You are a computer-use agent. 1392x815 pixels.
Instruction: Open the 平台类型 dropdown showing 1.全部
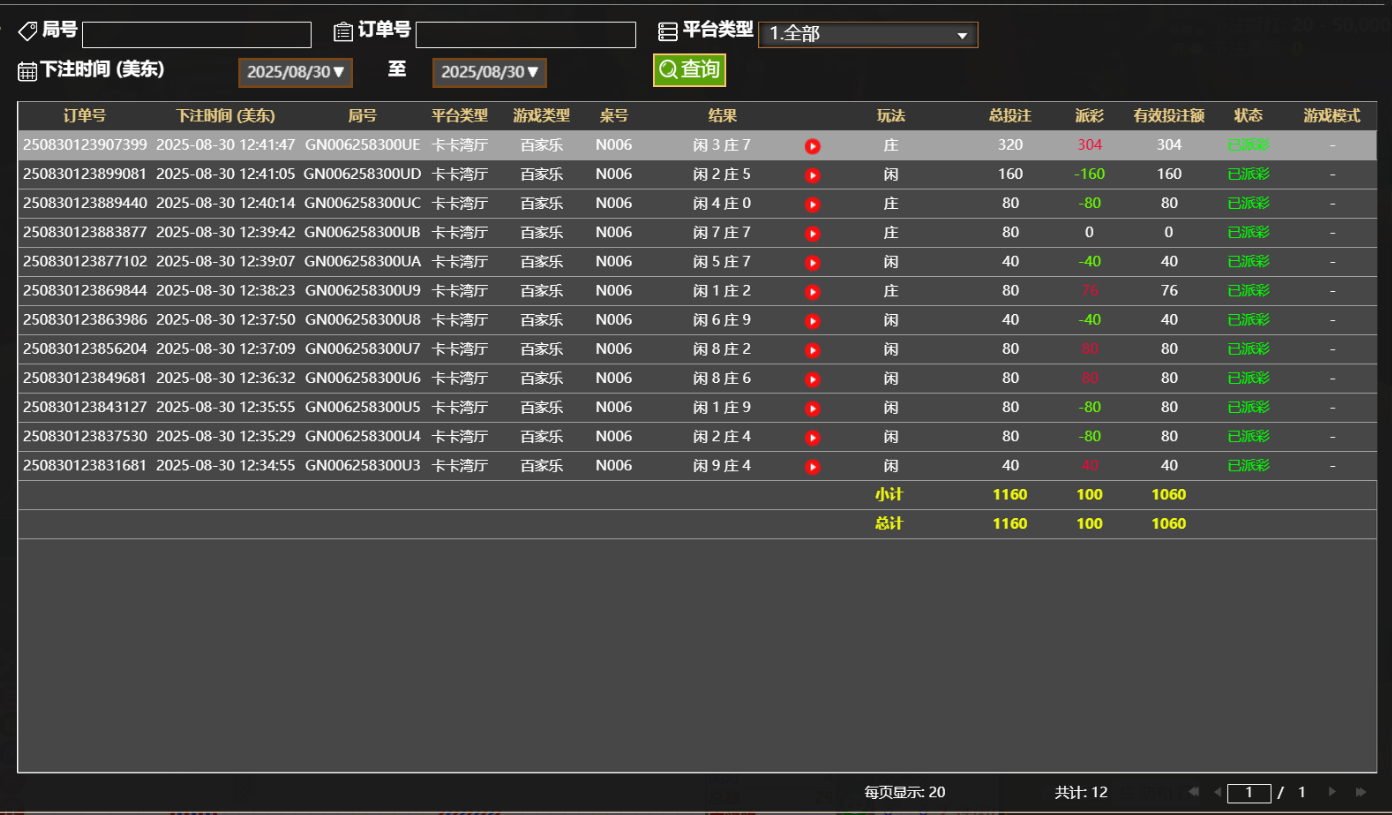click(867, 35)
